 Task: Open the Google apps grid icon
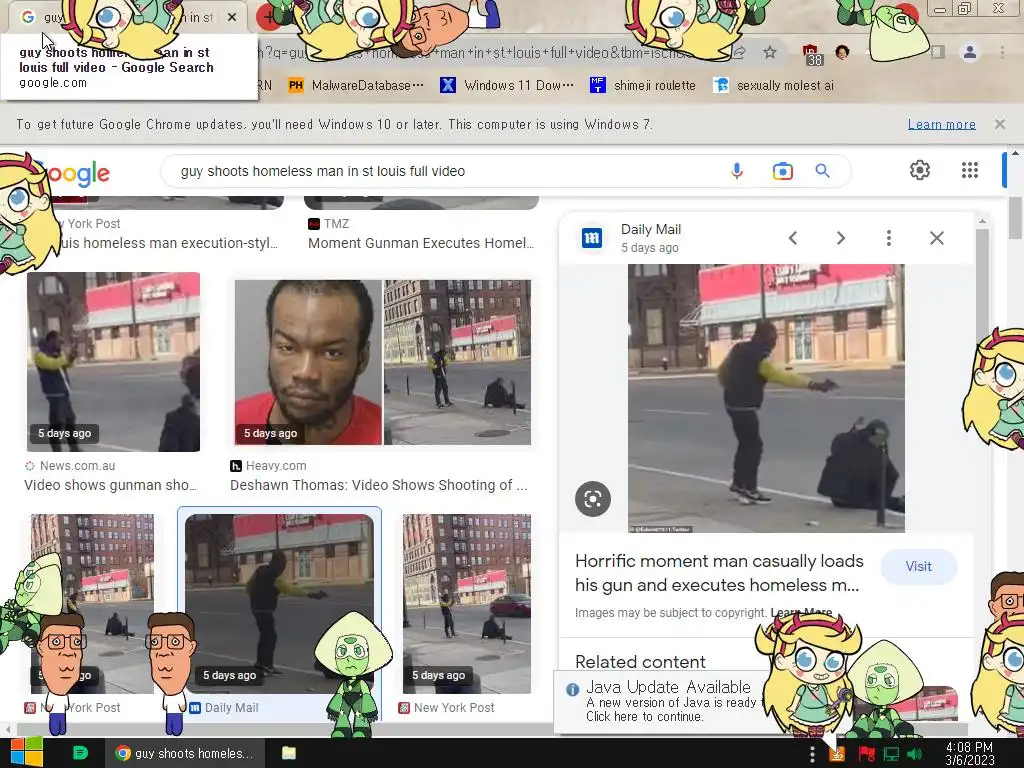click(x=970, y=170)
